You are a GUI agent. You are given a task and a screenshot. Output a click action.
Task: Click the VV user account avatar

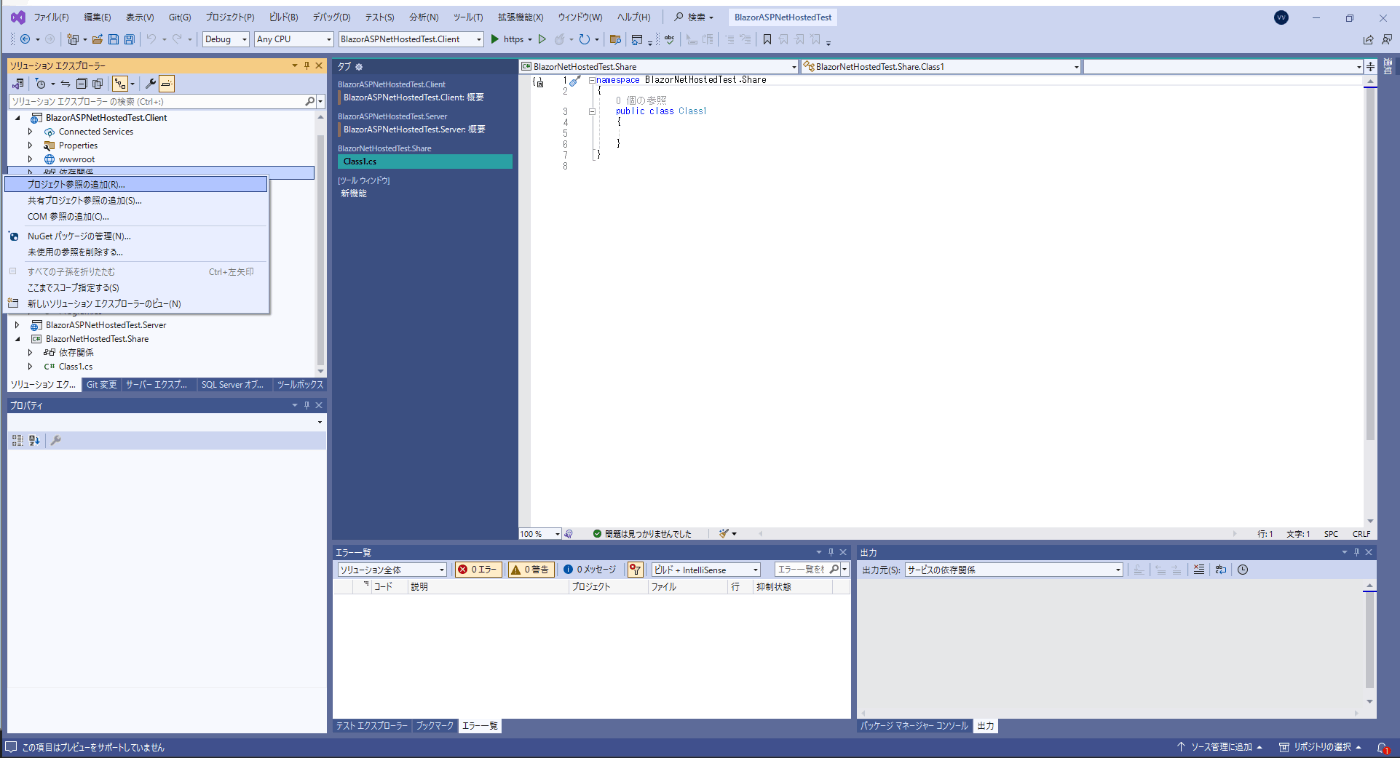click(1281, 18)
